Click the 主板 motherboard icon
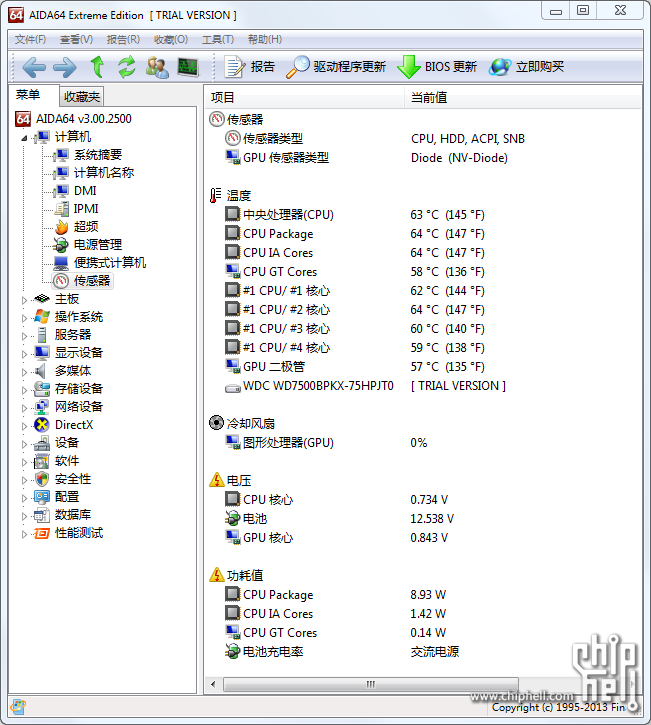This screenshot has width=651, height=725. tap(42, 299)
